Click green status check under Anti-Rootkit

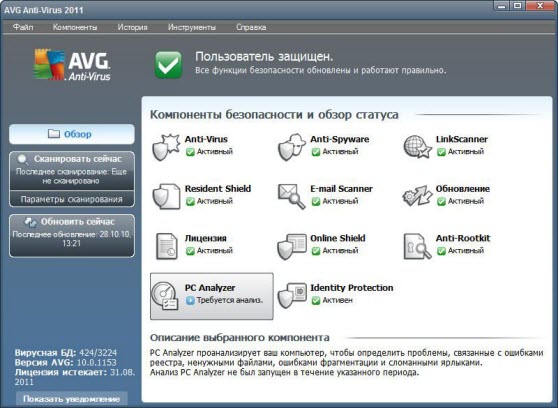441,251
